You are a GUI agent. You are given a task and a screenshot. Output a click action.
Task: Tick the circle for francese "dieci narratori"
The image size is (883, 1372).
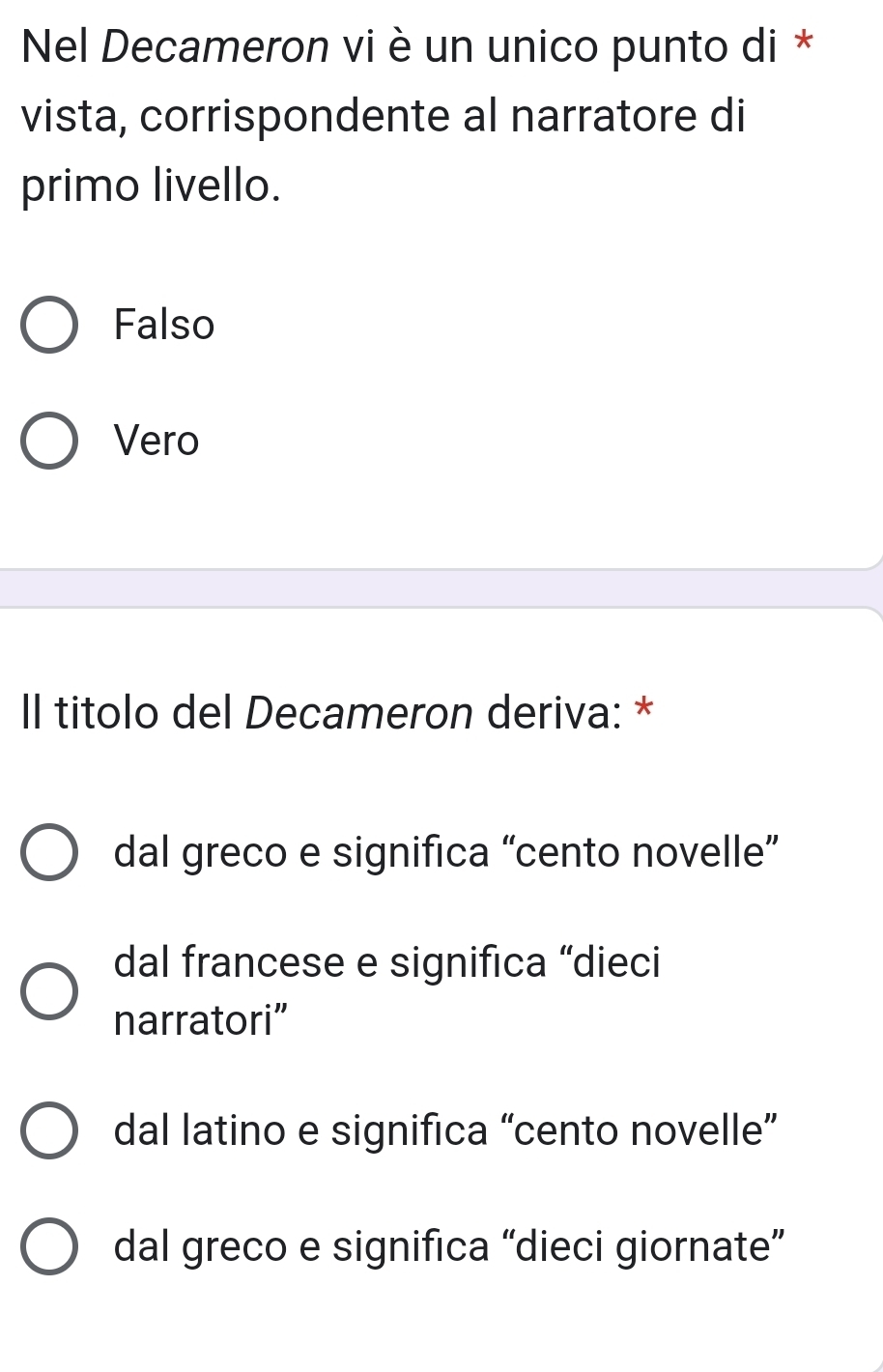(x=48, y=991)
